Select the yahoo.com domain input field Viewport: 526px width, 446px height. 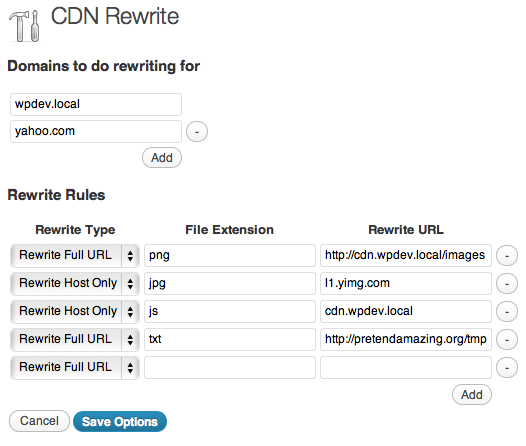96,131
